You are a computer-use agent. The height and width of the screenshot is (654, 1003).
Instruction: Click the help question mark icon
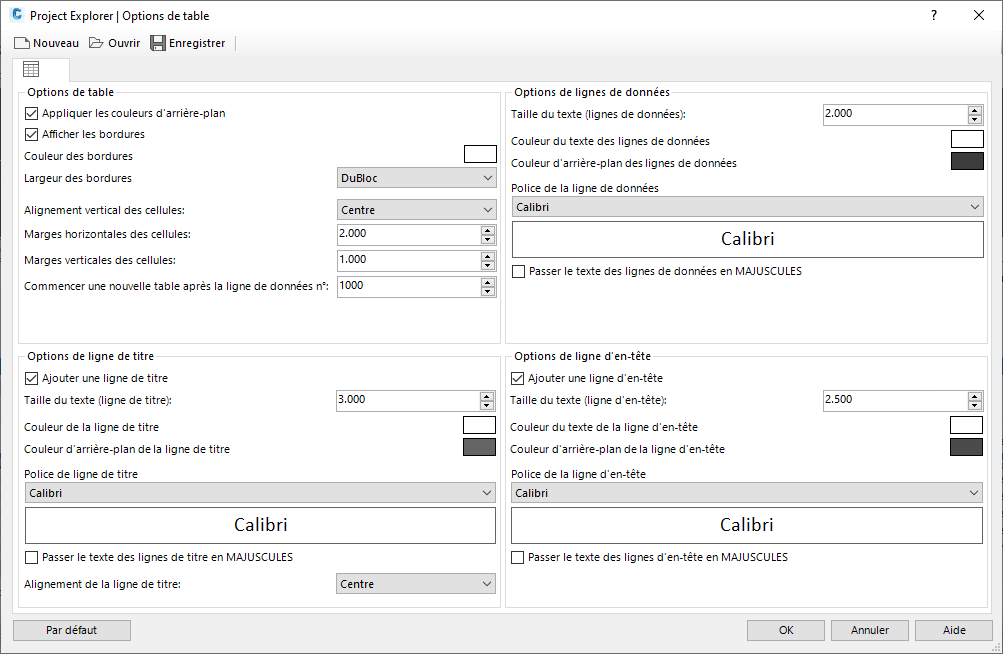934,15
